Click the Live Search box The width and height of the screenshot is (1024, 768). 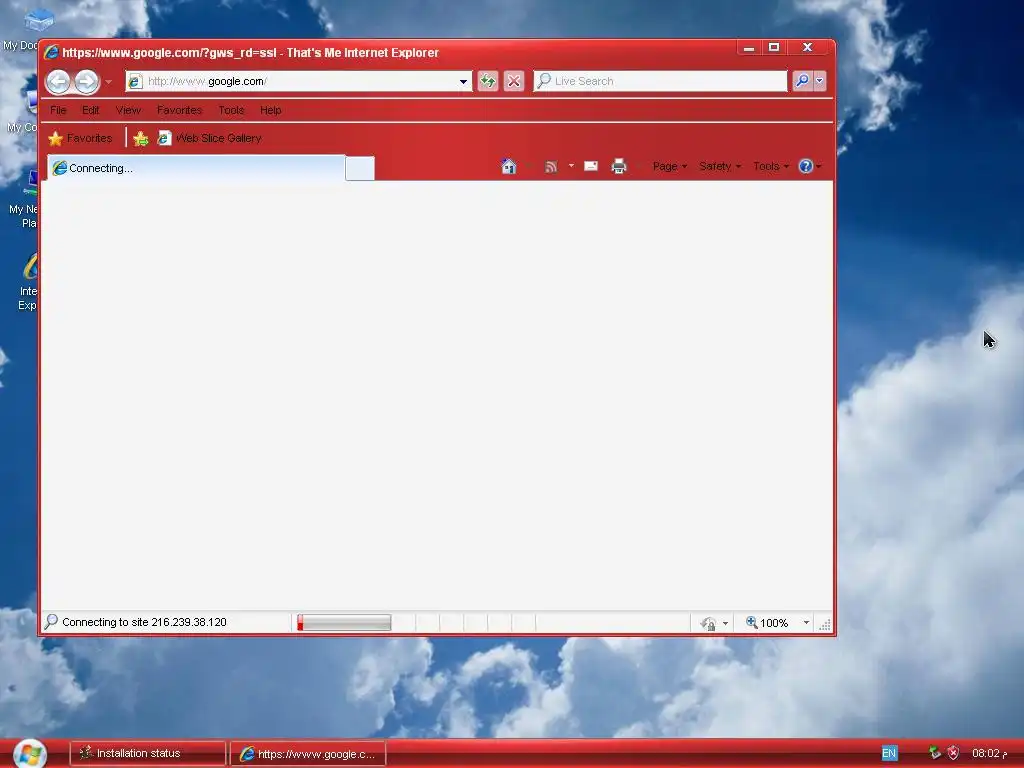661,81
